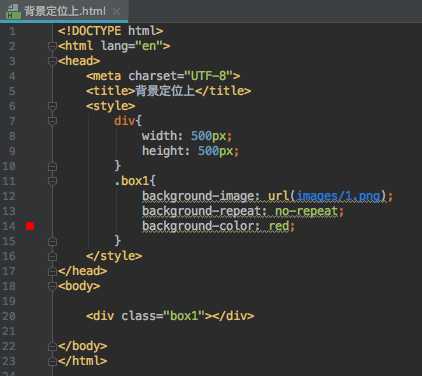Open the images/1.png link in url()
The image size is (422, 376).
pos(338,196)
